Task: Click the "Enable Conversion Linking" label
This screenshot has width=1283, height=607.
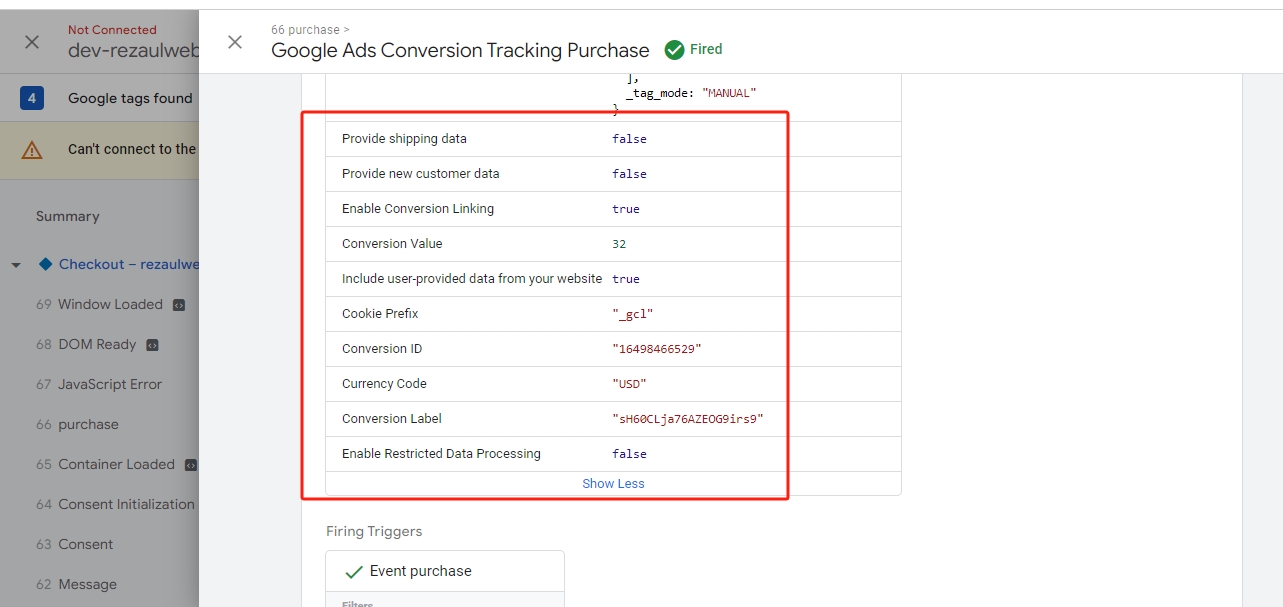Action: point(418,208)
